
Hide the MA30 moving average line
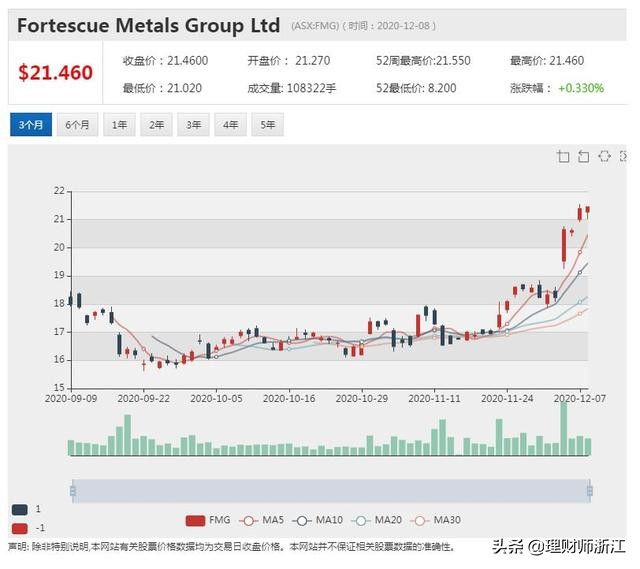(435, 520)
